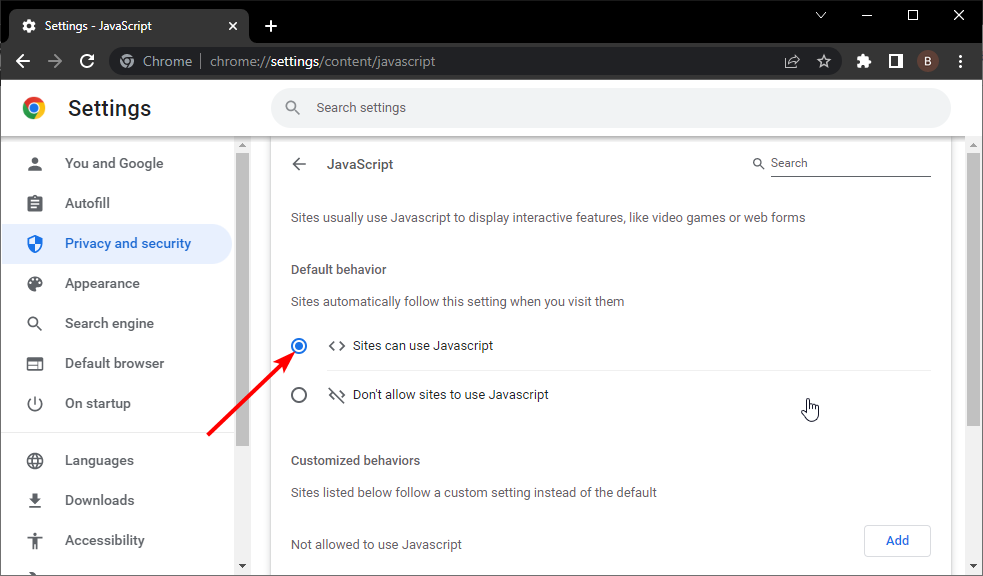Screen dimensions: 983x576
Task: Select the Settings - JavaScript tab
Action: pos(129,26)
